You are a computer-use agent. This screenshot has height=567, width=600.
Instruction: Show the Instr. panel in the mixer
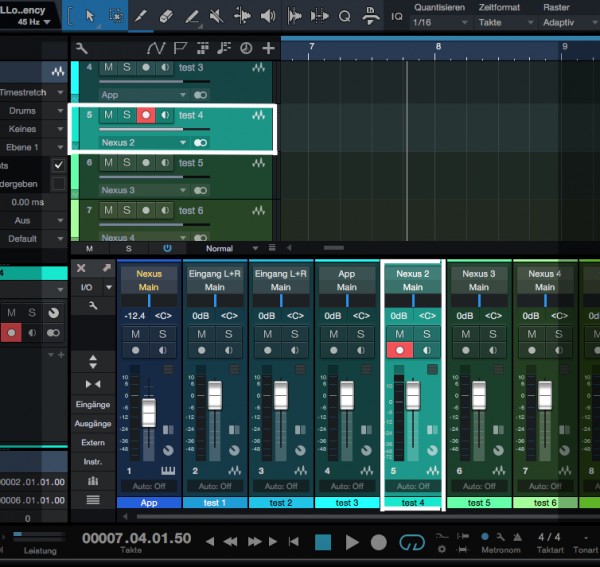click(93, 461)
